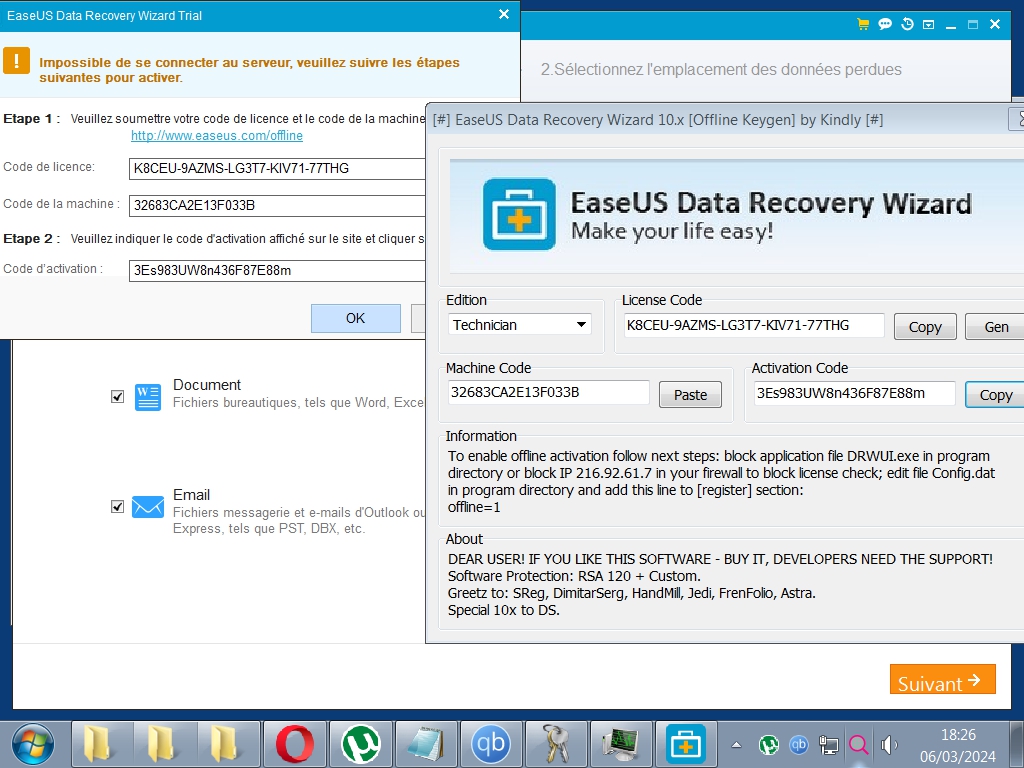The image size is (1024, 768).
Task: Click the orange warning exclamation icon
Action: pos(16,61)
